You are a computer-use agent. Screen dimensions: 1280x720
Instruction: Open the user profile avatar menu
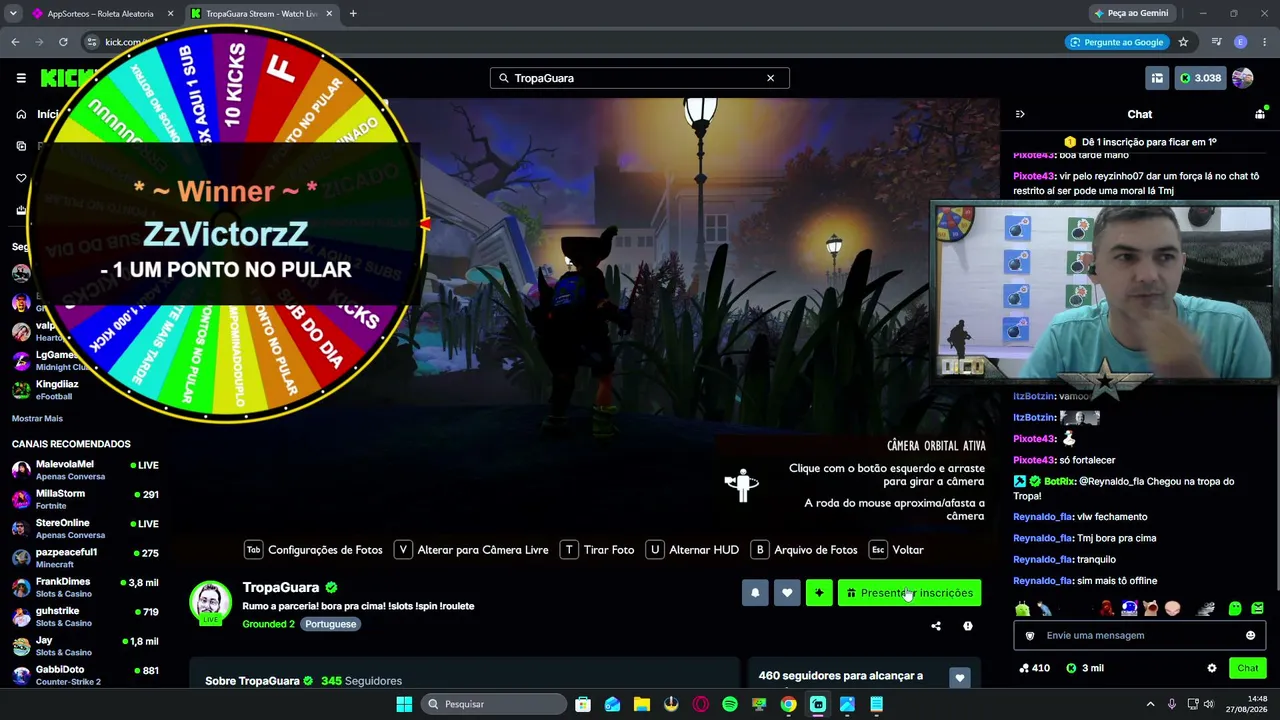click(x=1243, y=78)
